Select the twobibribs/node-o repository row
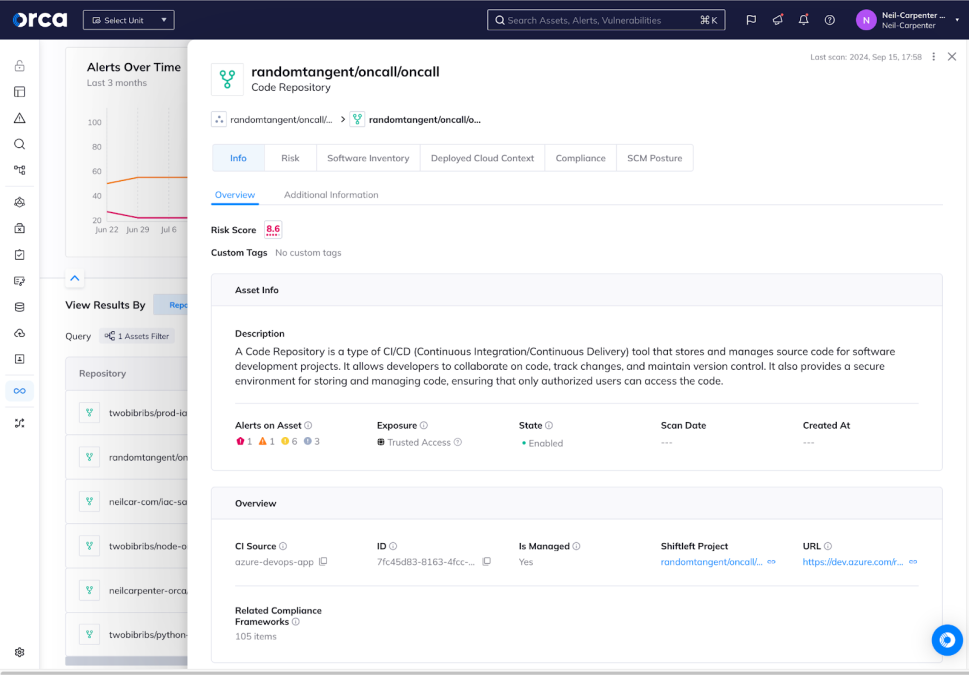The image size is (969, 675). pos(127,546)
